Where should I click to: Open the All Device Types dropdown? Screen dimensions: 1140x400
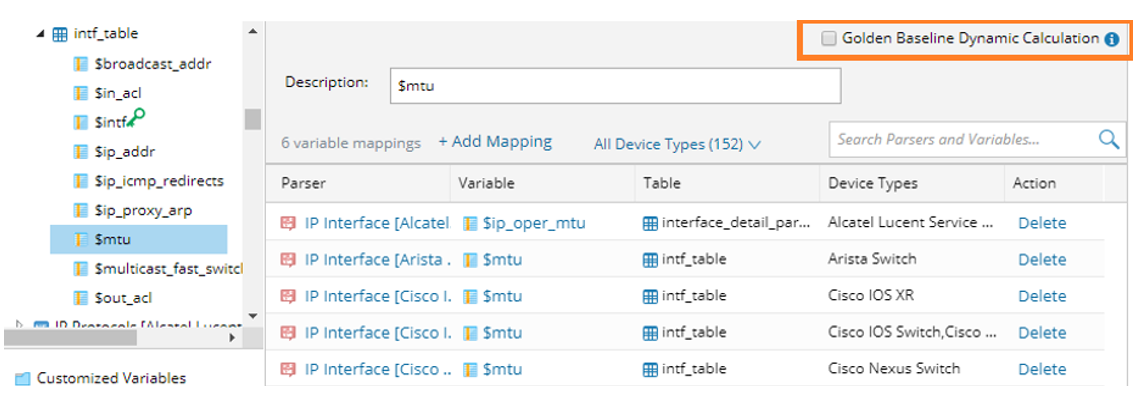point(677,144)
